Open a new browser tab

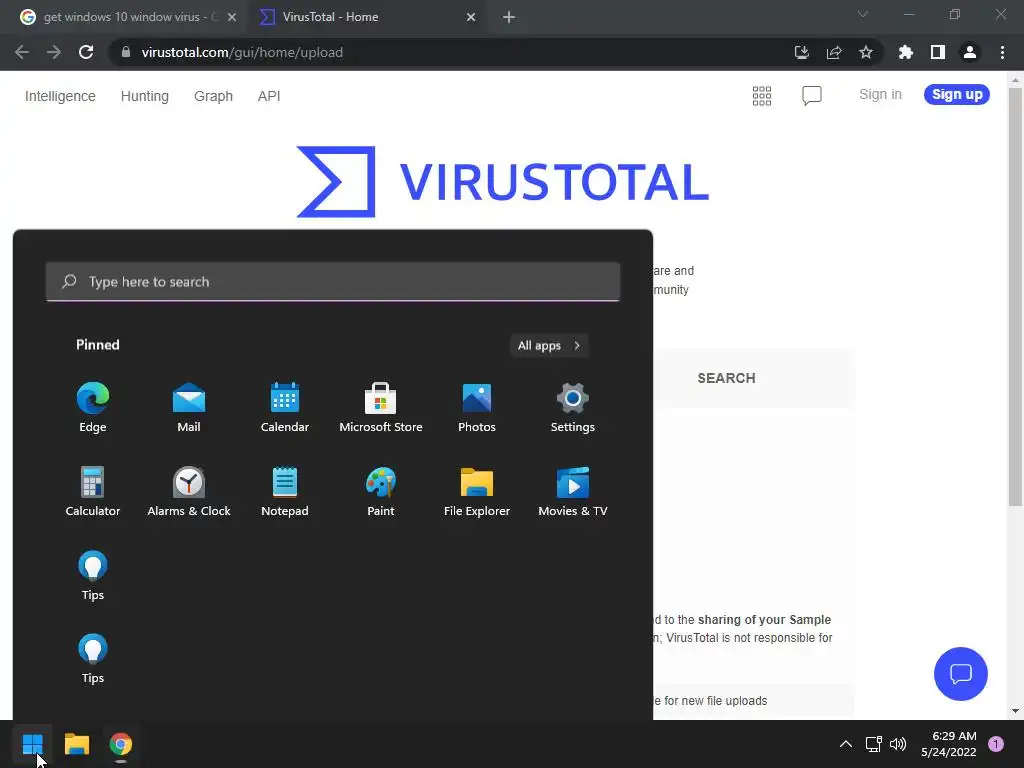509,17
